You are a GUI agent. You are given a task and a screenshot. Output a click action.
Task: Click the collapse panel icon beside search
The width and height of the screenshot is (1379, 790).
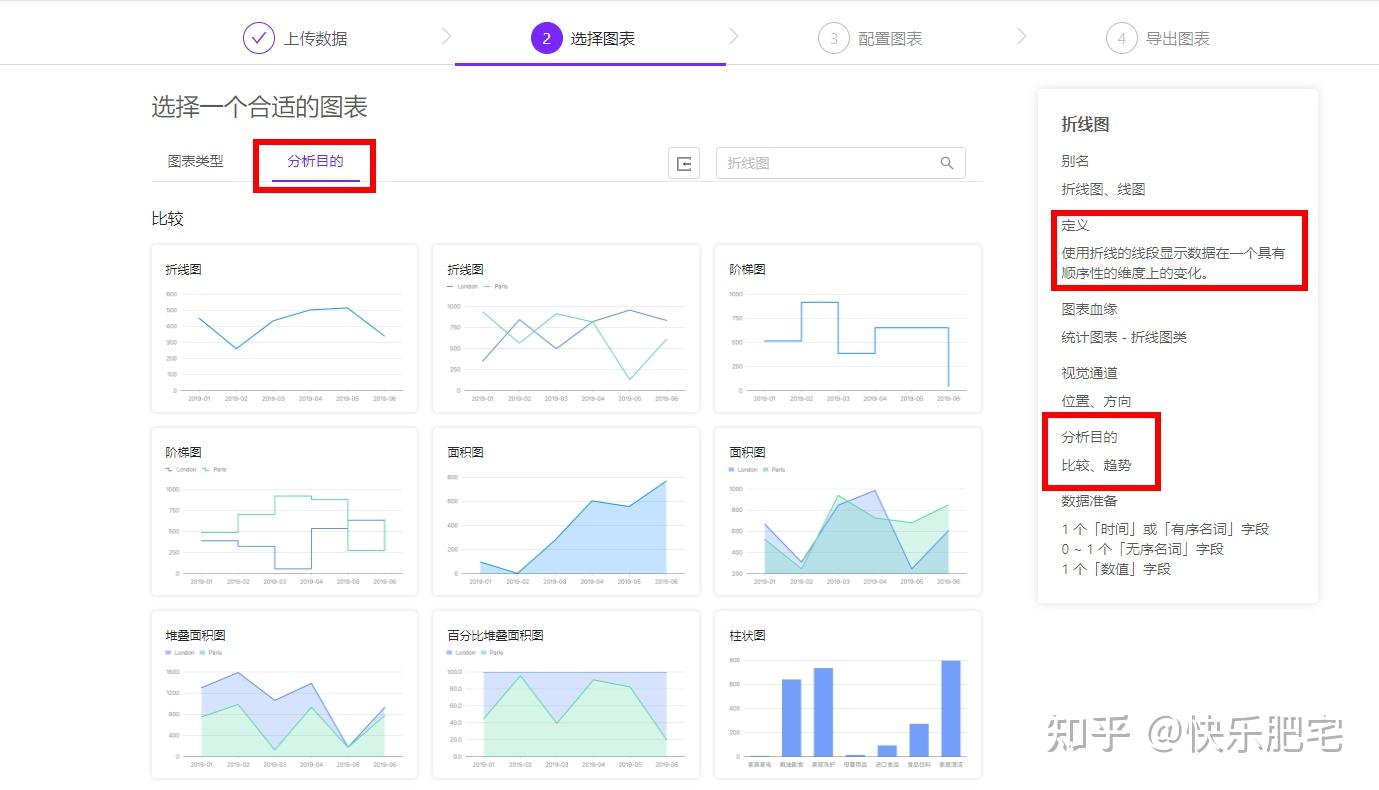(x=684, y=163)
